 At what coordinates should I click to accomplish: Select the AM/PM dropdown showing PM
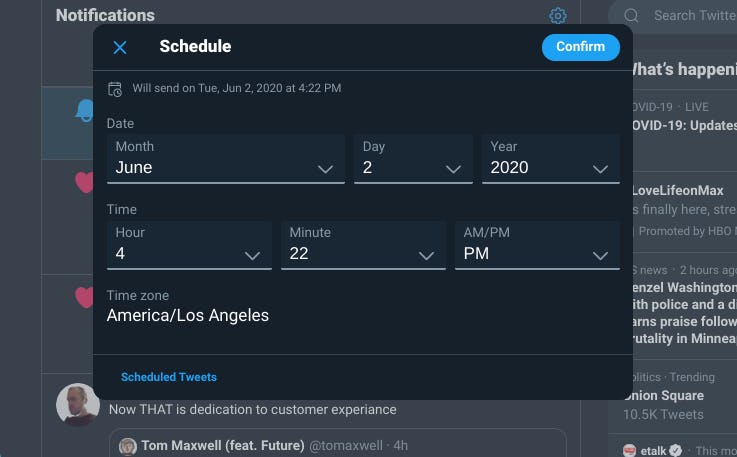point(537,245)
